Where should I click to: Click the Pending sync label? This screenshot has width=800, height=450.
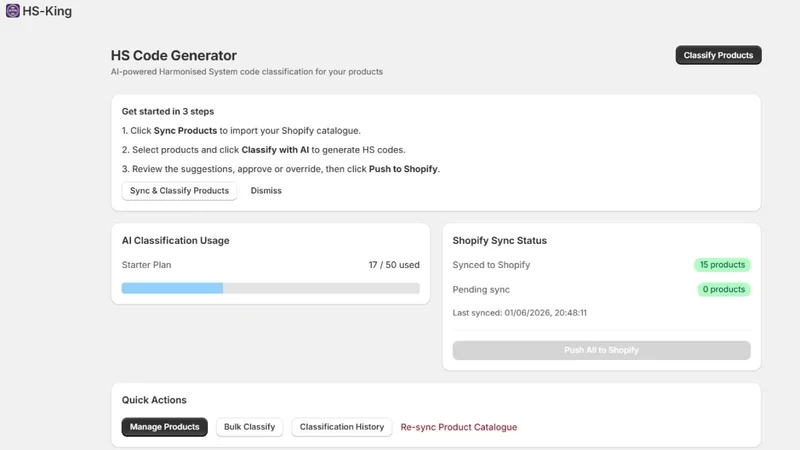pyautogui.click(x=481, y=289)
